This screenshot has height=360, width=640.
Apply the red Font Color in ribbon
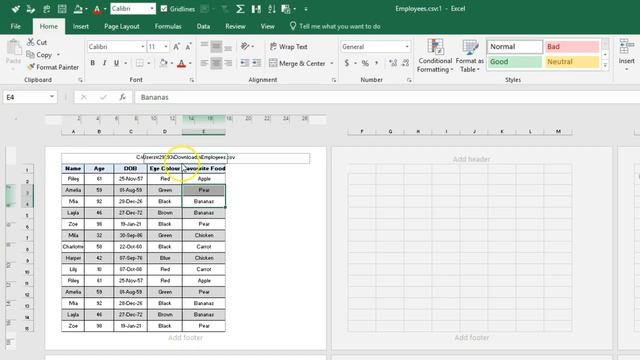(182, 63)
